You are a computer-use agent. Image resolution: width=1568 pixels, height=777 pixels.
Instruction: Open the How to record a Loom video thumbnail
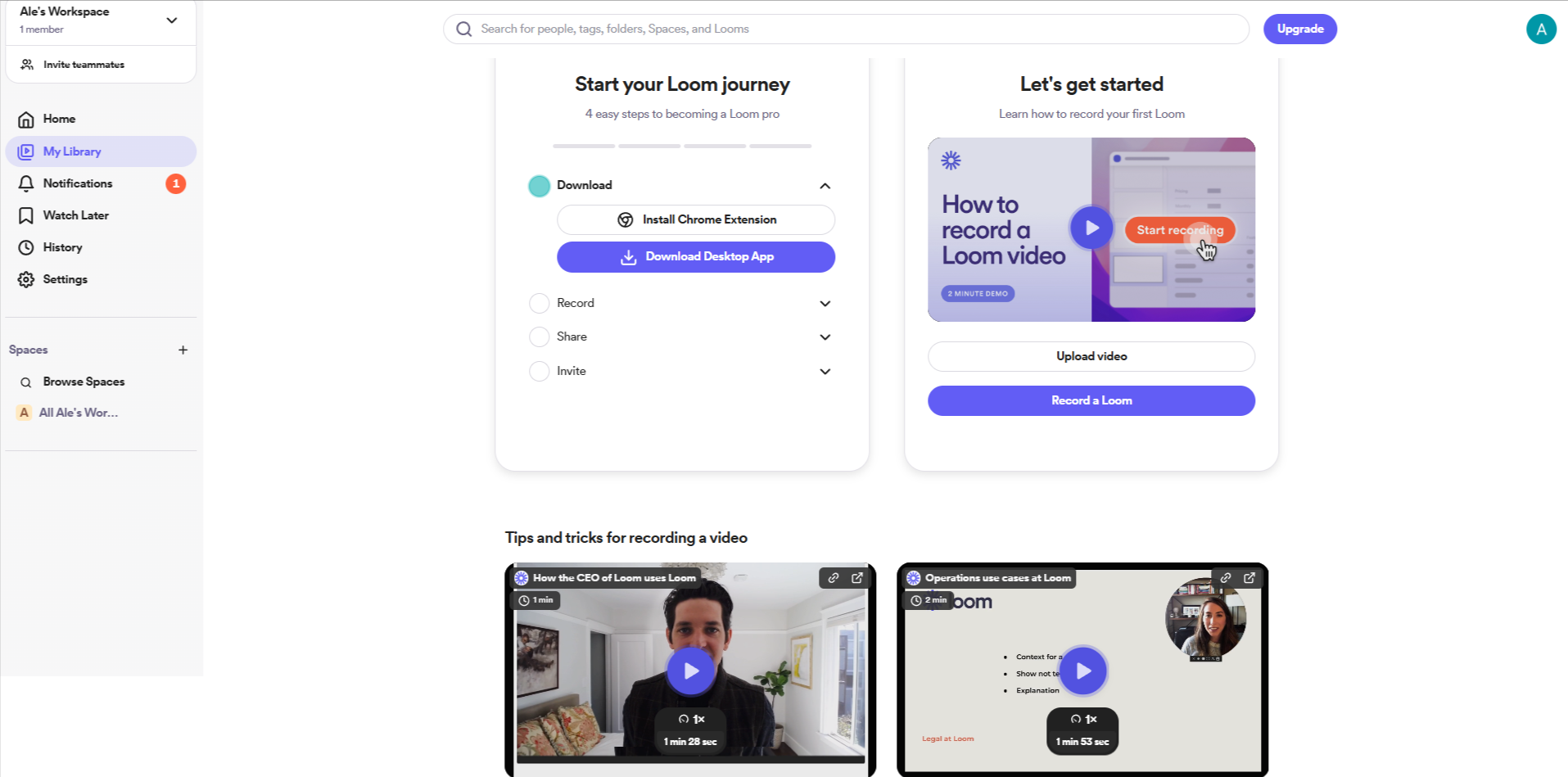pyautogui.click(x=1091, y=229)
